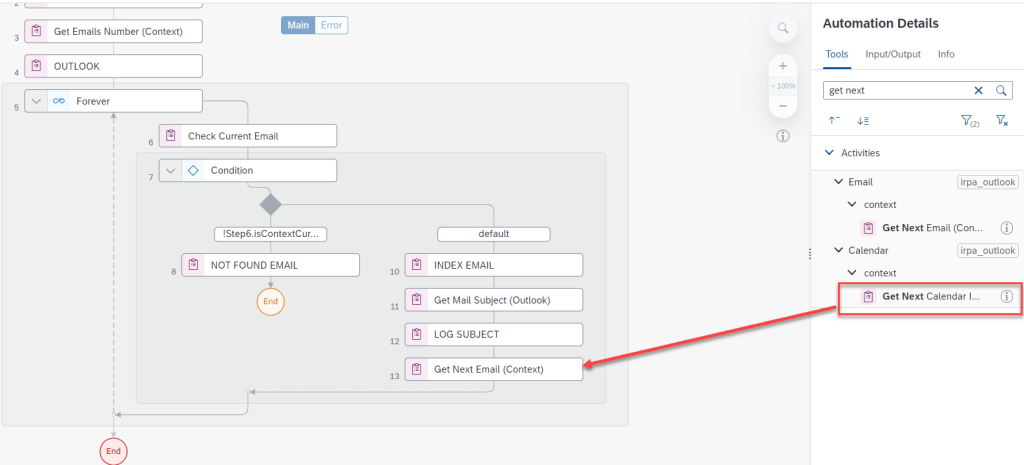
Task: Switch the view toggle to Error
Action: point(332,25)
